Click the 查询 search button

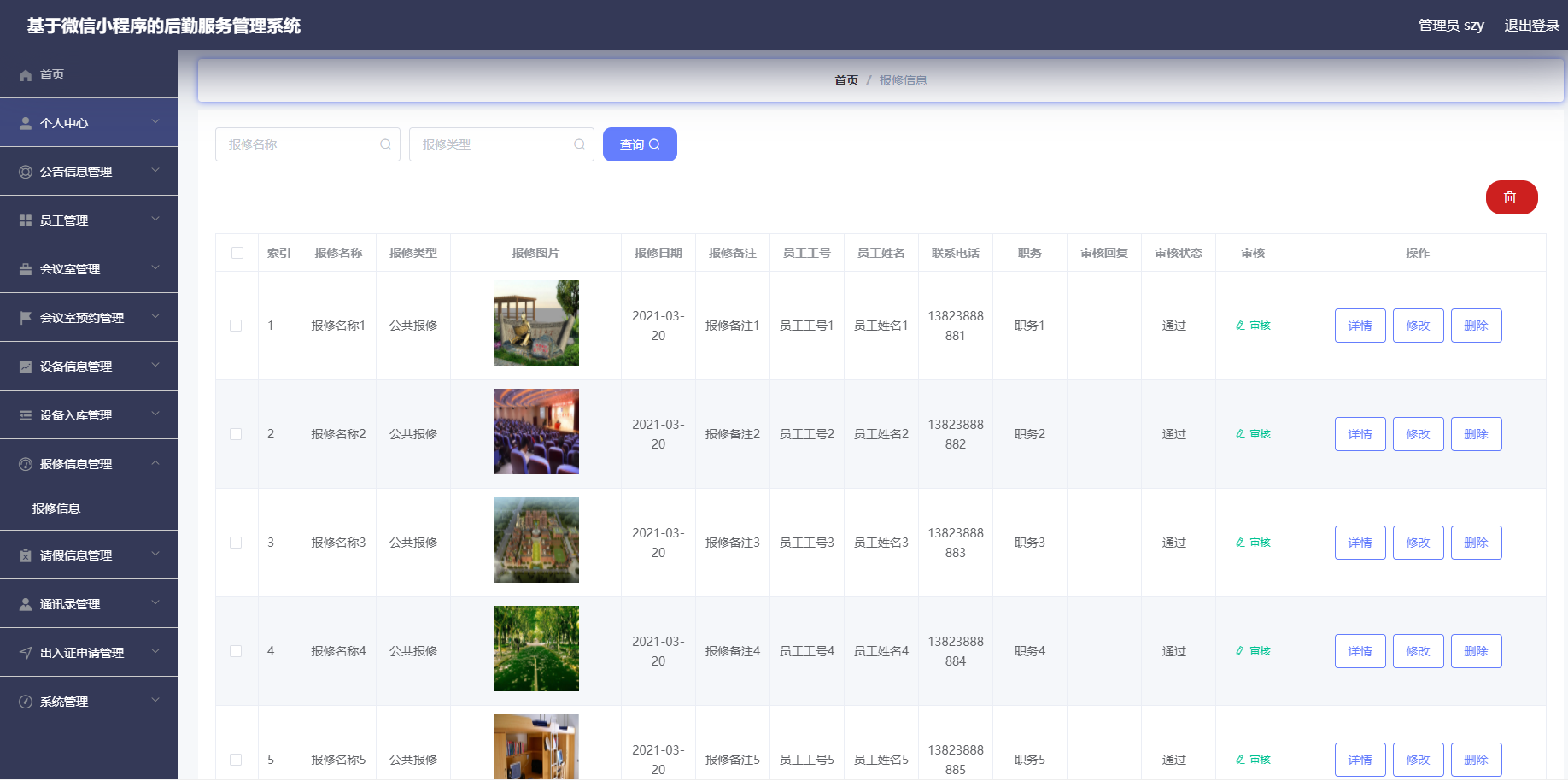[640, 144]
